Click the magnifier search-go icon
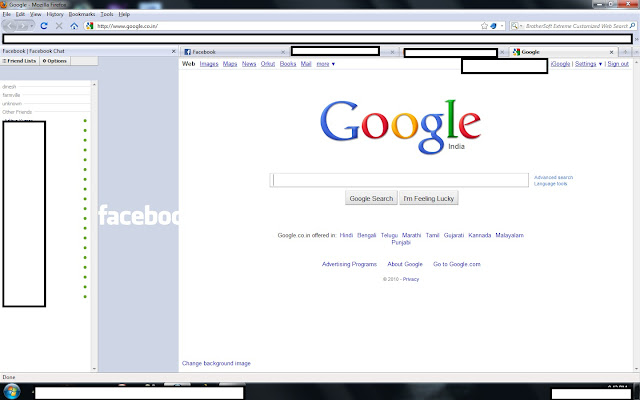The height and width of the screenshot is (400, 640). tap(633, 26)
